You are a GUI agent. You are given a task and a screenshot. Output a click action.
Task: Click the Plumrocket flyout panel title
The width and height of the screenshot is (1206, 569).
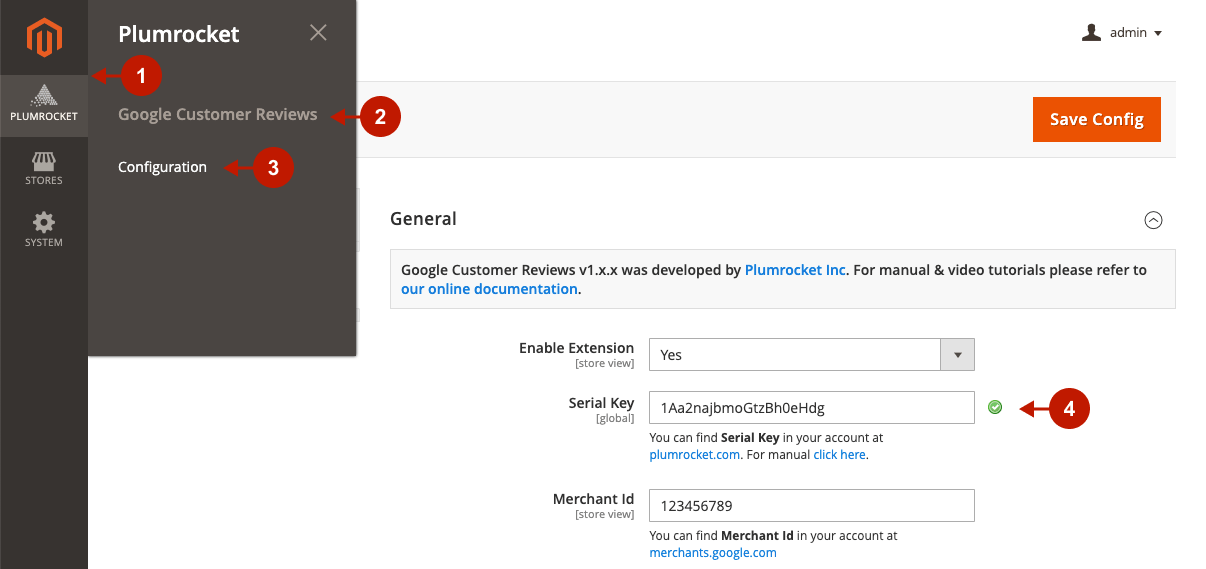pyautogui.click(x=179, y=34)
